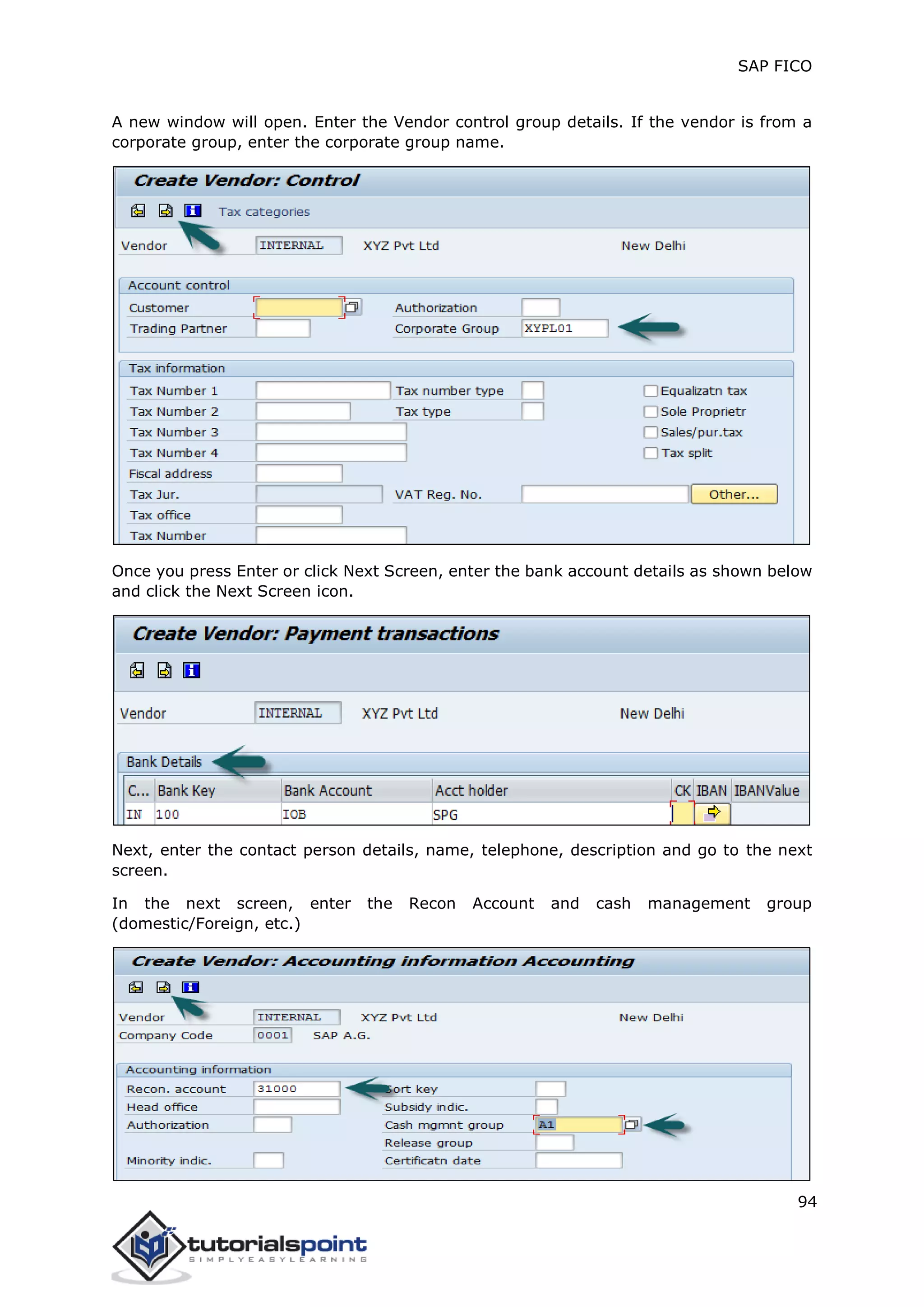The width and height of the screenshot is (924, 1307).
Task: Click blue info icon in Accounting information window
Action: (190, 987)
